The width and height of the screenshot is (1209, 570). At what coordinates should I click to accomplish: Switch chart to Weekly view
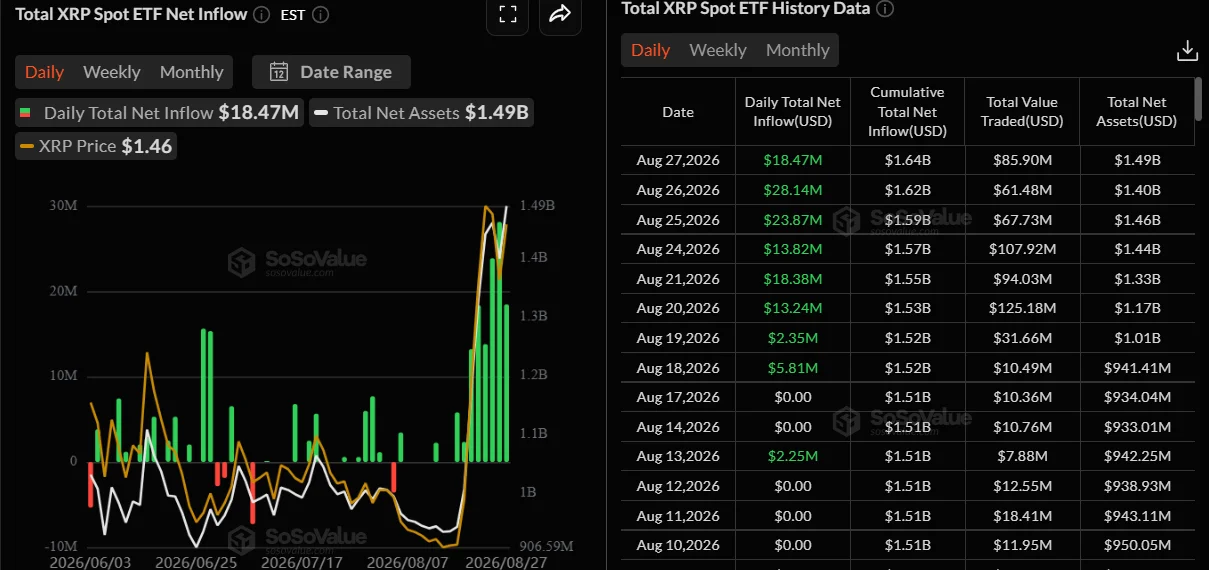point(112,72)
